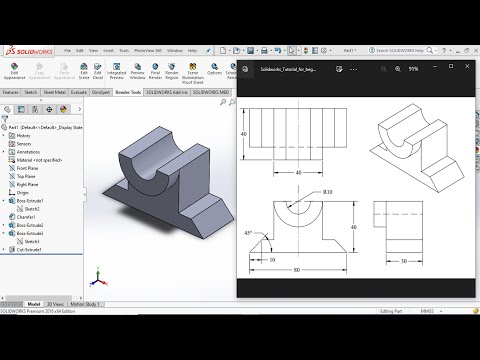This screenshot has width=480, height=360.
Task: Save the current part
Action: tap(251, 51)
